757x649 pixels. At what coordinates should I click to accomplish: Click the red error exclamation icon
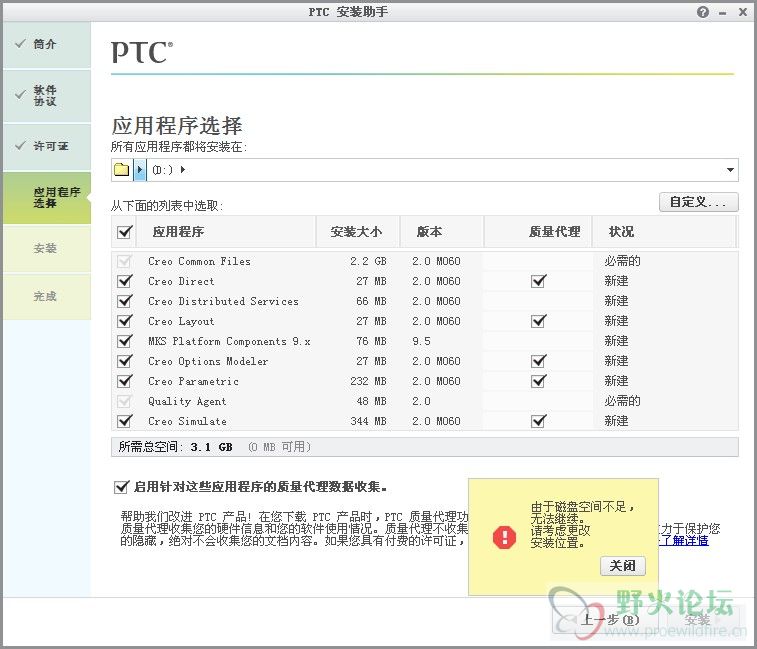505,536
